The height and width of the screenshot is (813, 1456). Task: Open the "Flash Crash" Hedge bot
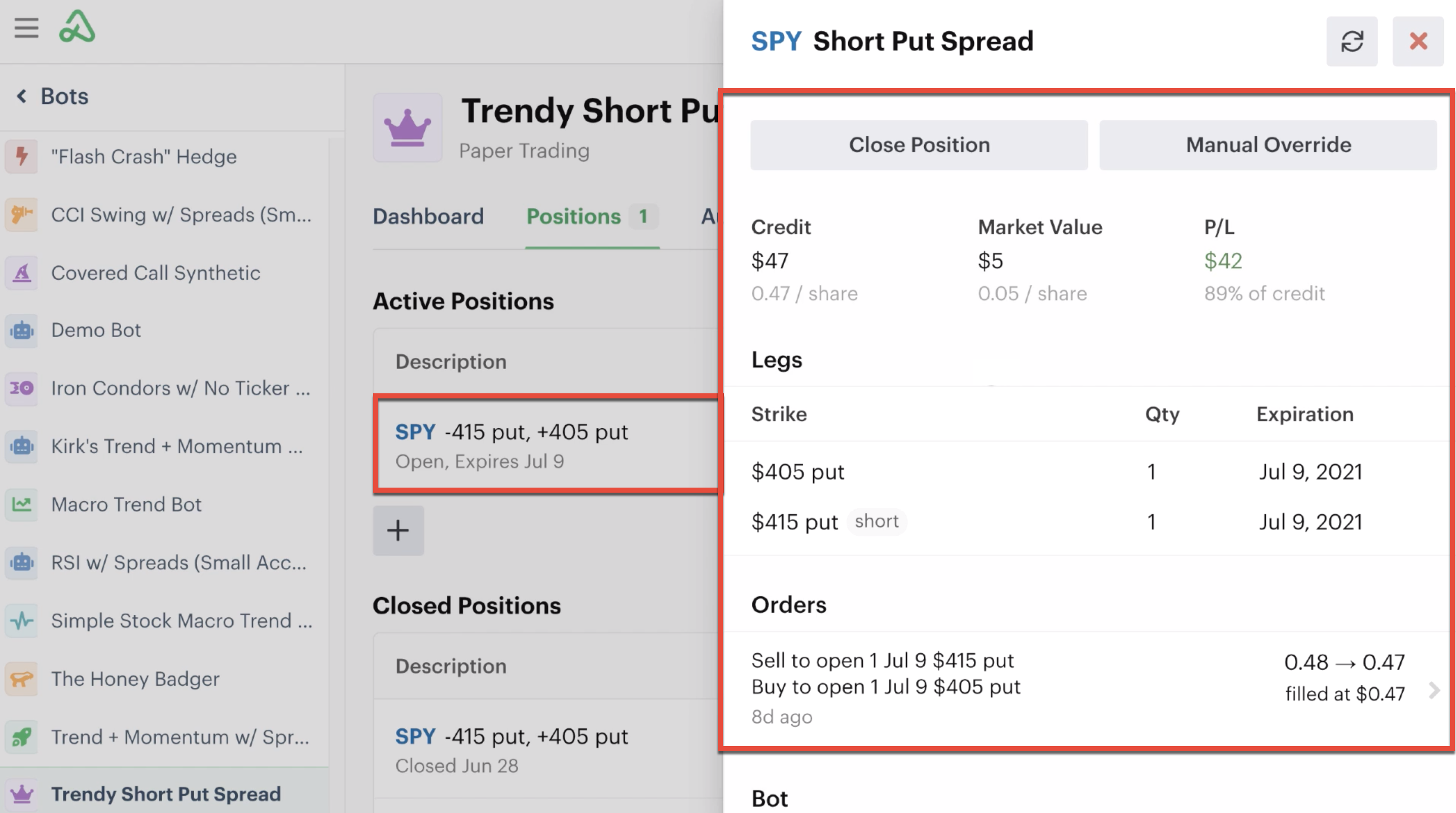(143, 157)
